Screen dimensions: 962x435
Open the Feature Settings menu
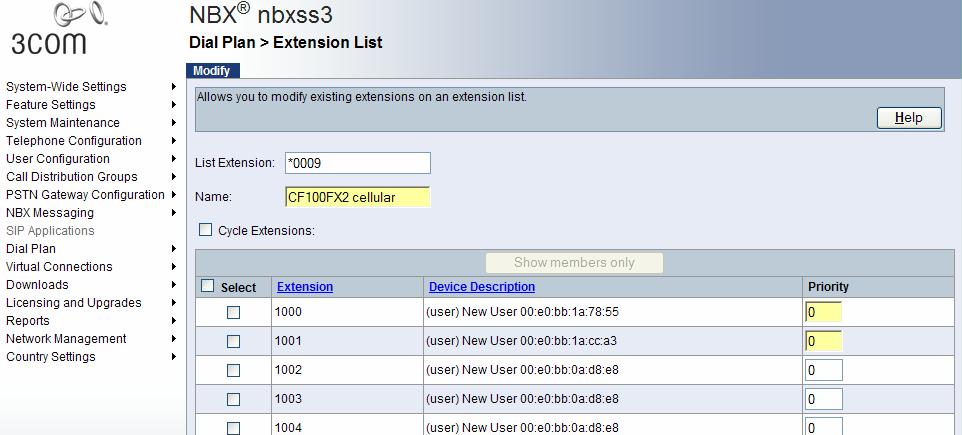pos(51,105)
